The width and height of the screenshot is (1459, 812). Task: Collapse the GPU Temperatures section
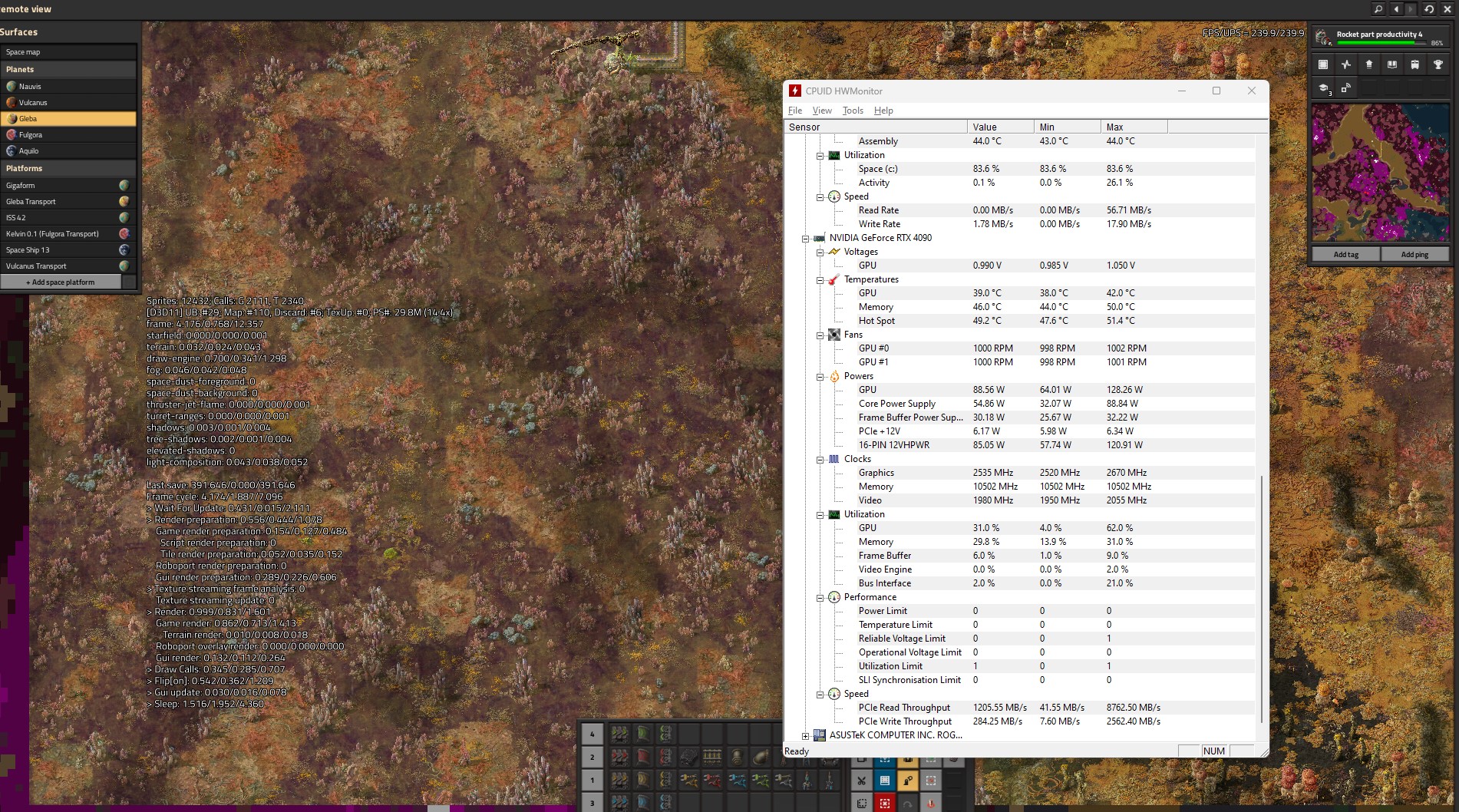tap(820, 280)
